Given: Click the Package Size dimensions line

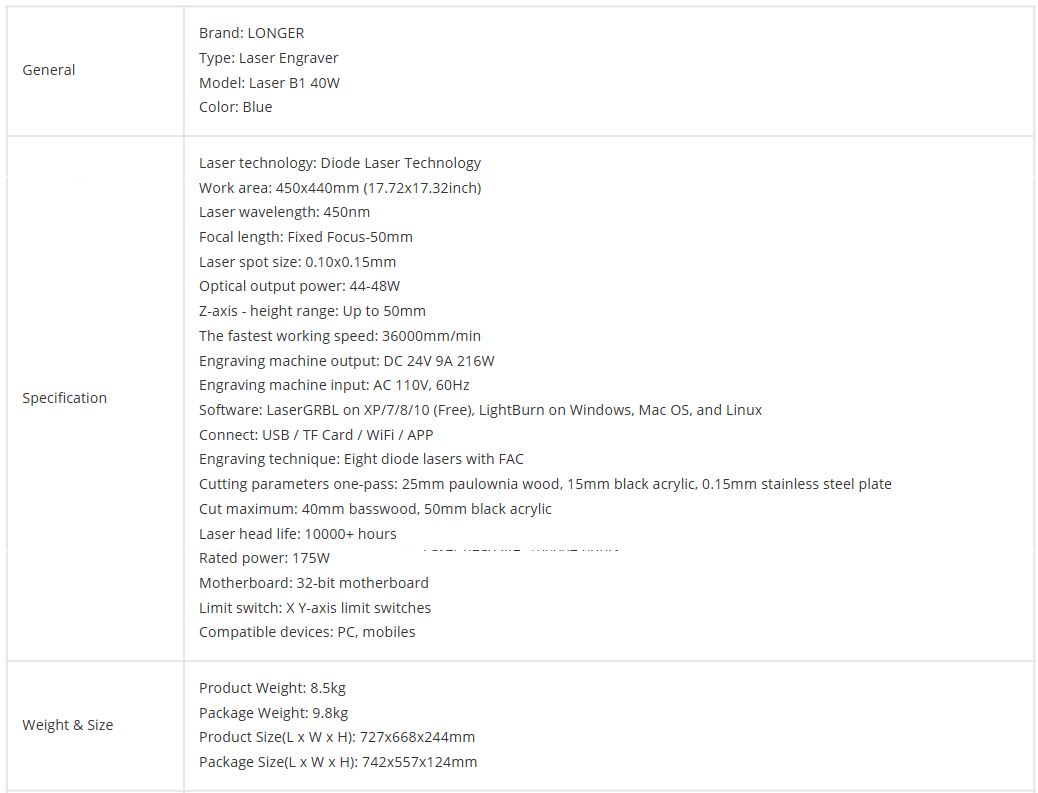Looking at the screenshot, I should [337, 762].
